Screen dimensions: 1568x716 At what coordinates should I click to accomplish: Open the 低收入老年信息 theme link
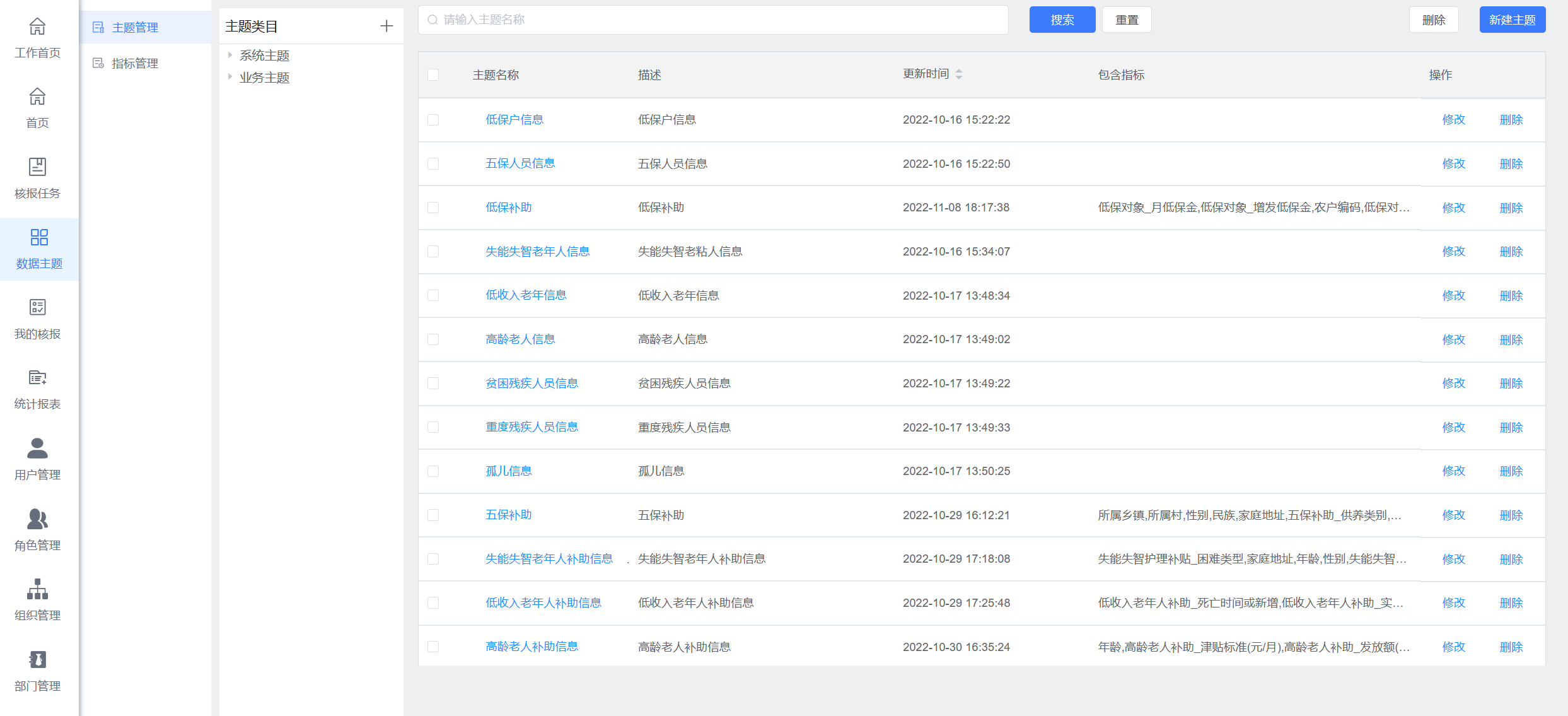[x=526, y=295]
